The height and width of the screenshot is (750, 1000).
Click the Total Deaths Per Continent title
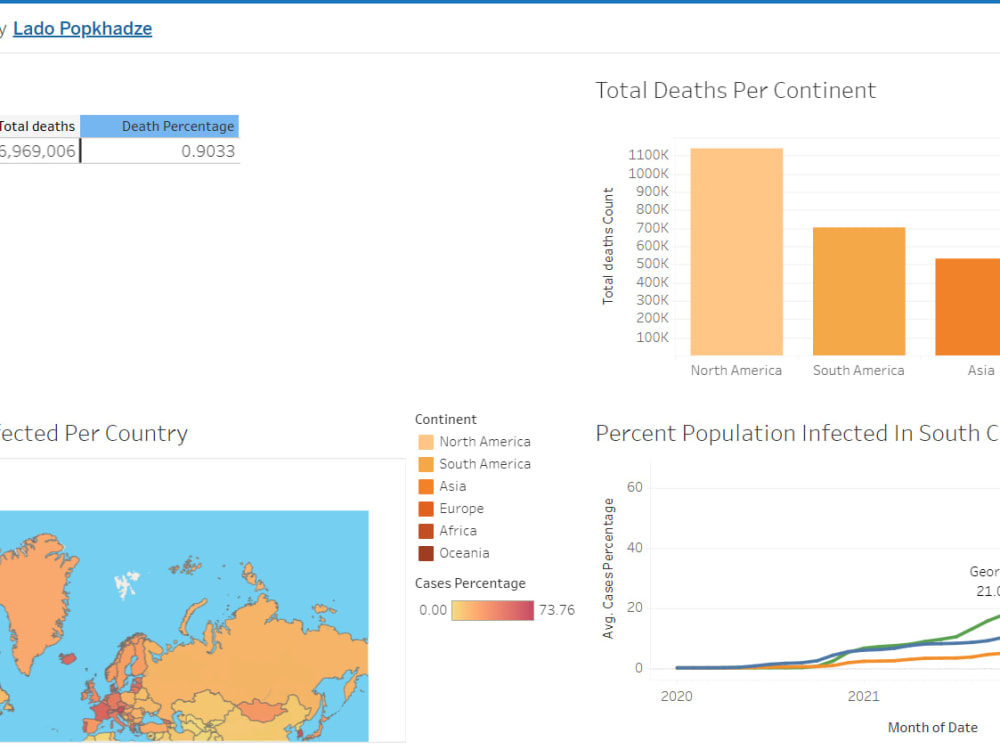[x=735, y=91]
